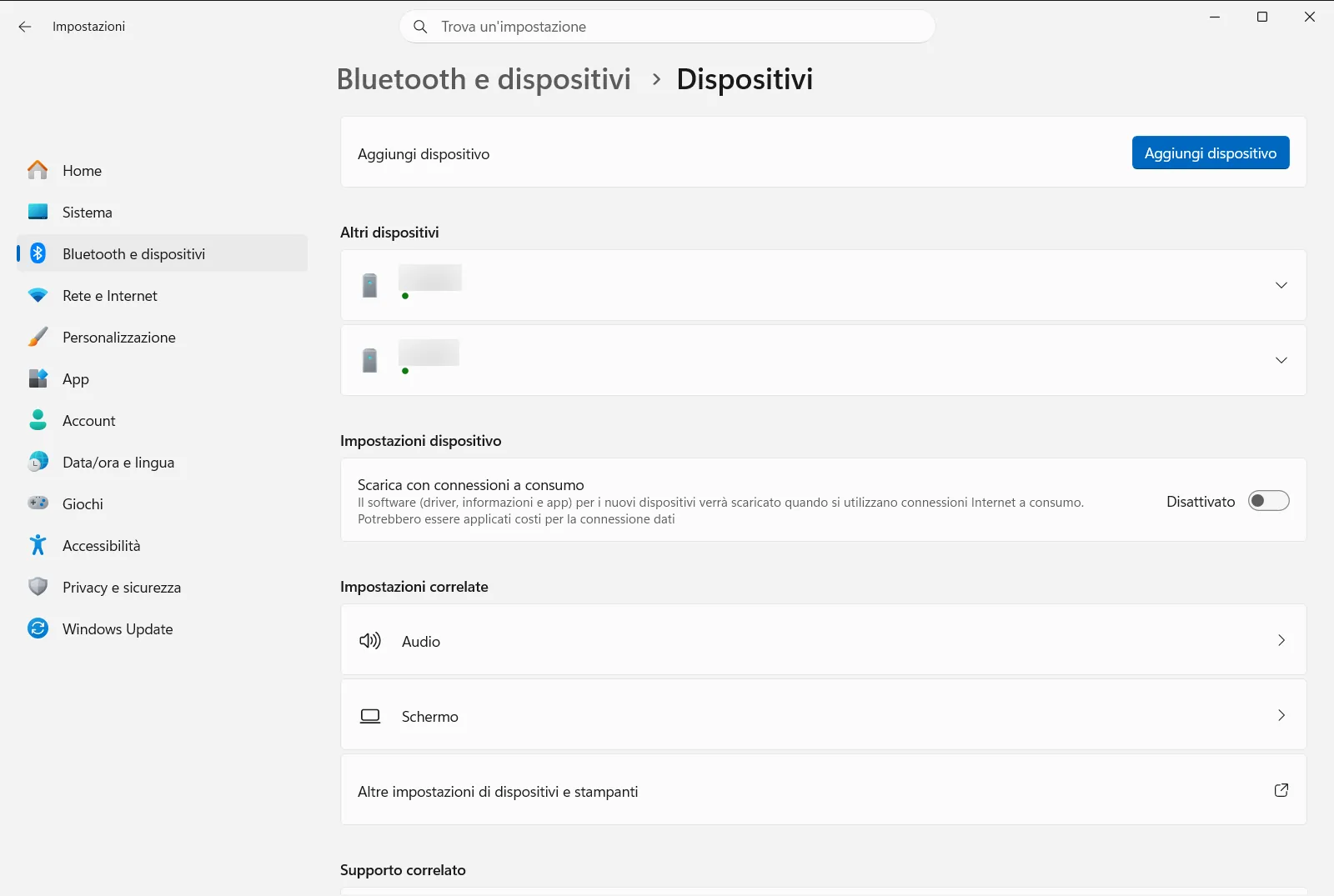Go back with the arrow icon
Viewport: 1334px width, 896px height.
click(25, 27)
